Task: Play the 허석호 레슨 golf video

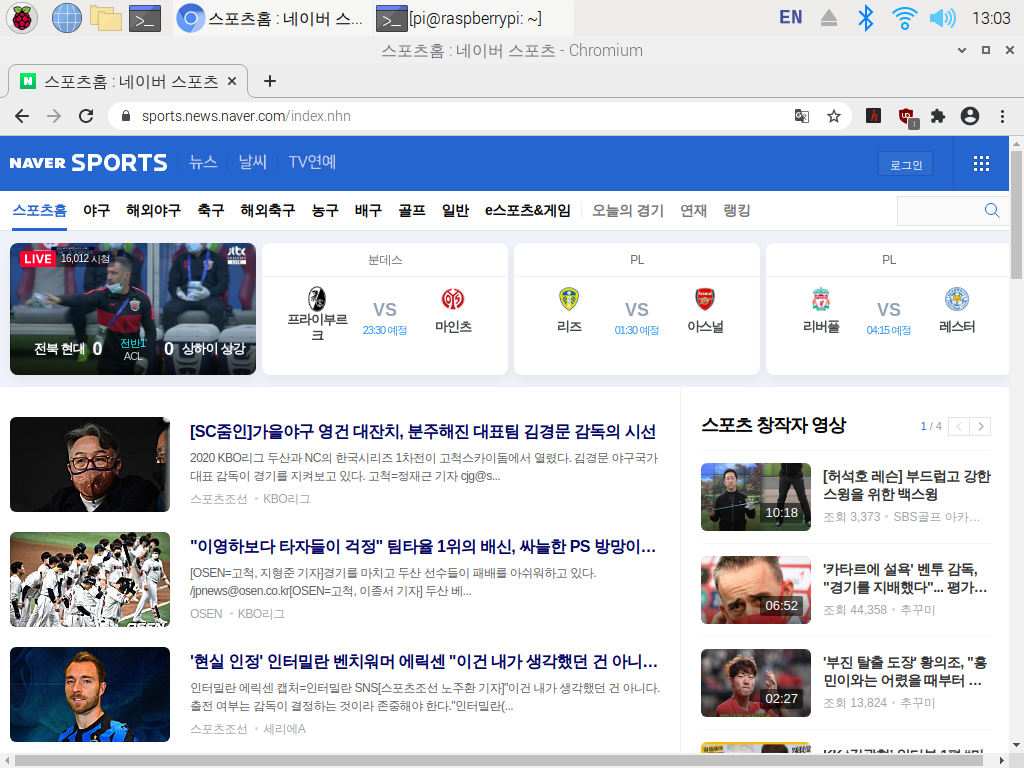Action: [756, 497]
